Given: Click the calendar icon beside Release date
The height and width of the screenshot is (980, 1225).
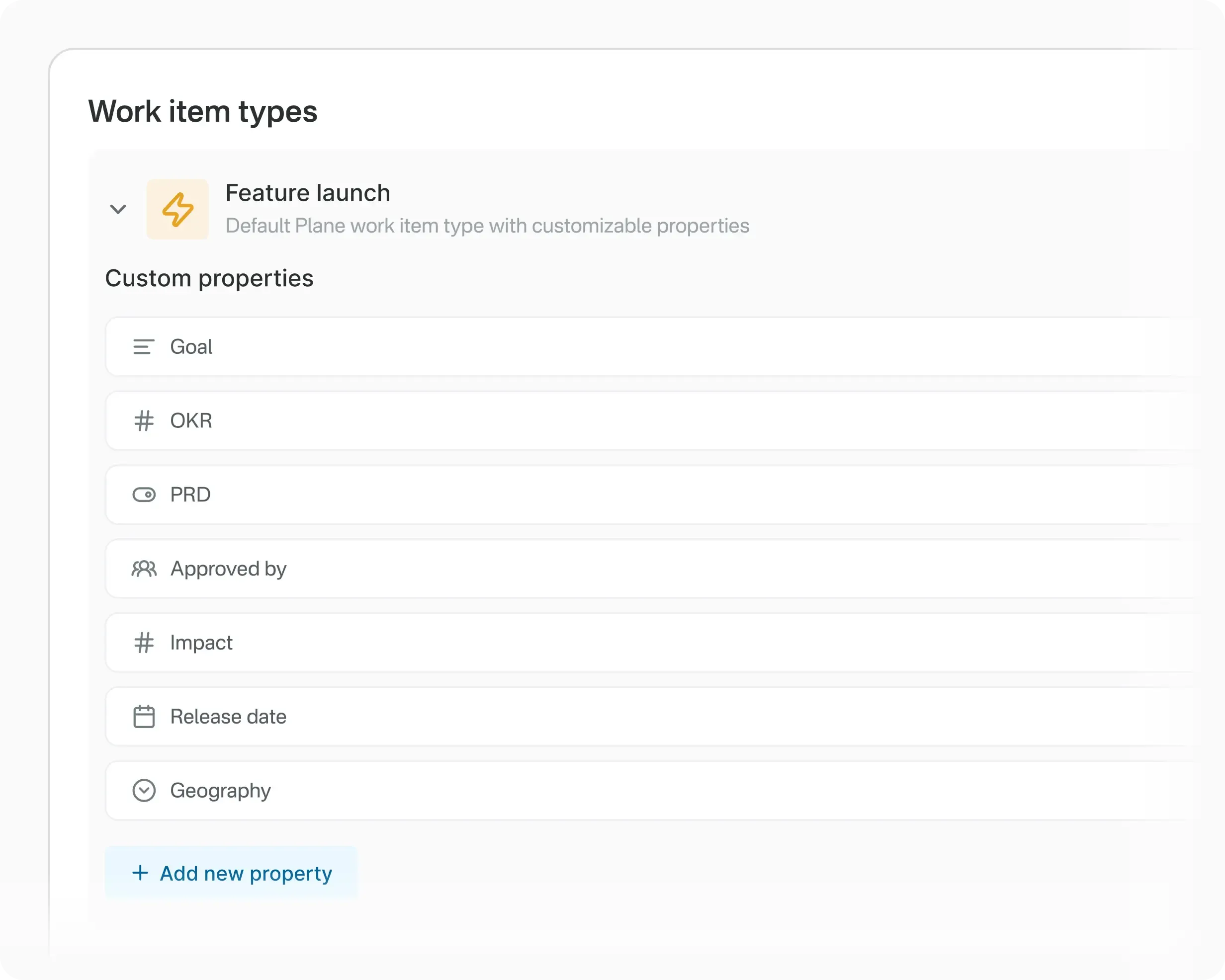Looking at the screenshot, I should (144, 717).
